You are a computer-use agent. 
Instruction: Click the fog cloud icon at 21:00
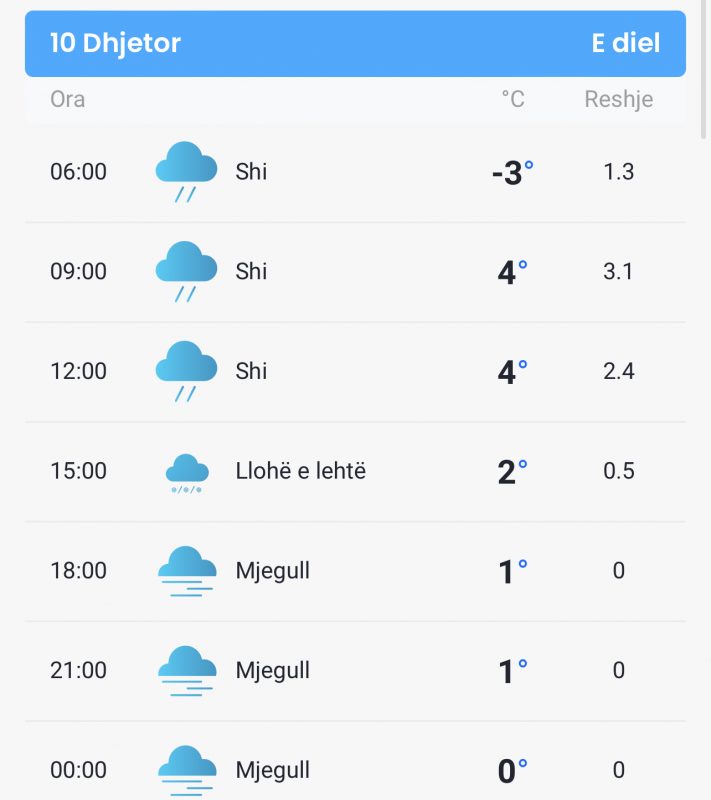(187, 670)
